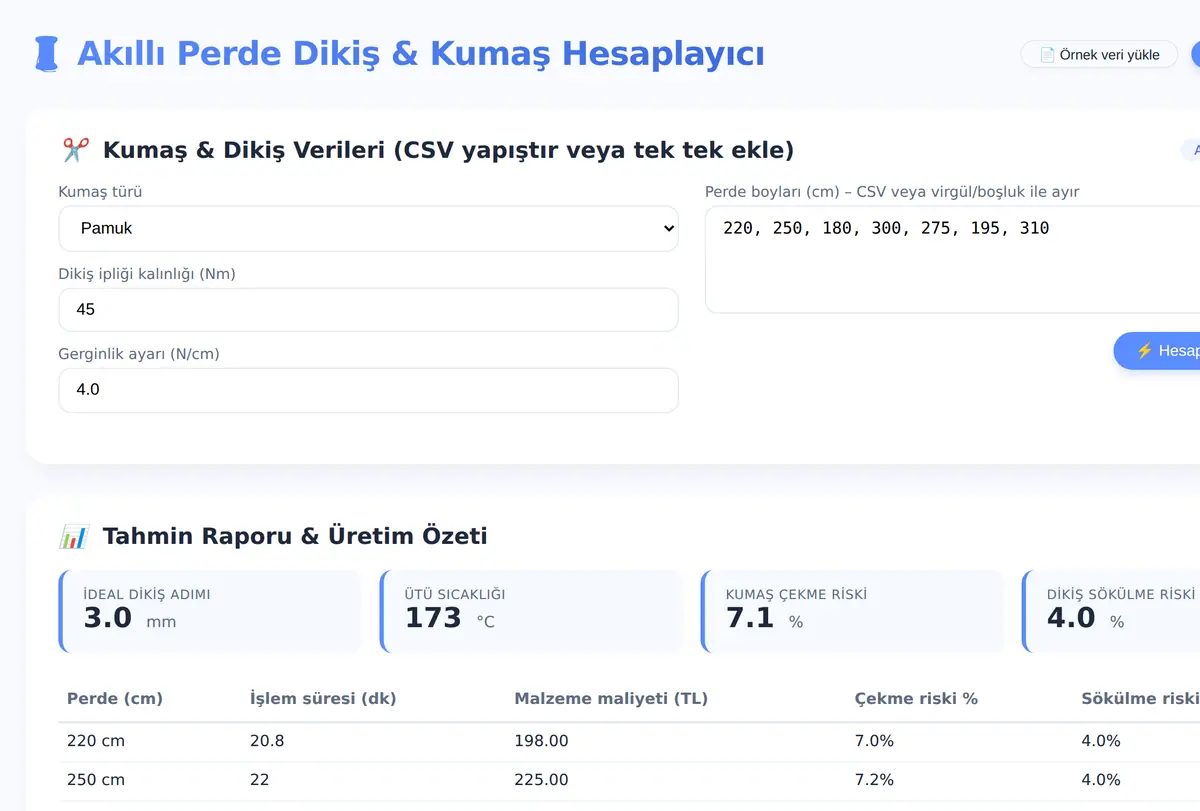The height and width of the screenshot is (811, 1200).
Task: Click the thread spool logo icon
Action: click(46, 54)
